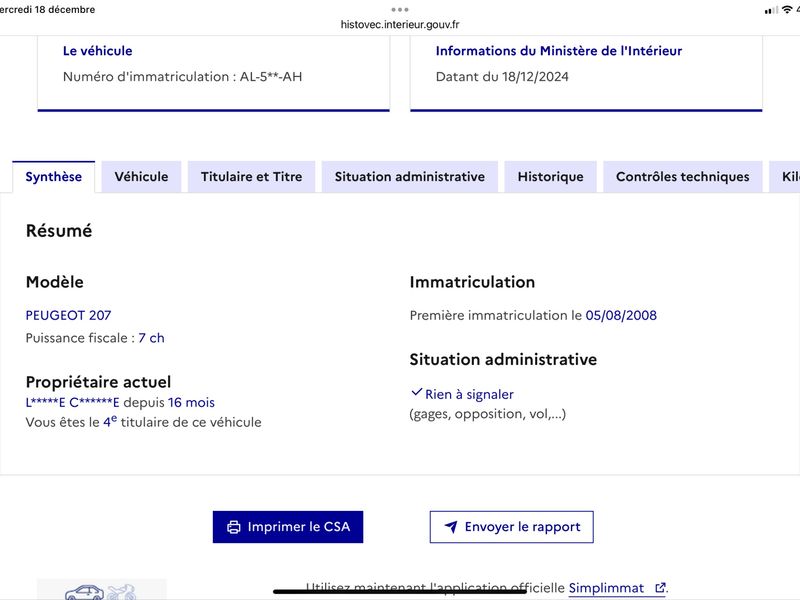The height and width of the screenshot is (600, 800).
Task: Click the owner name L*****E C******E
Action: pos(72,403)
